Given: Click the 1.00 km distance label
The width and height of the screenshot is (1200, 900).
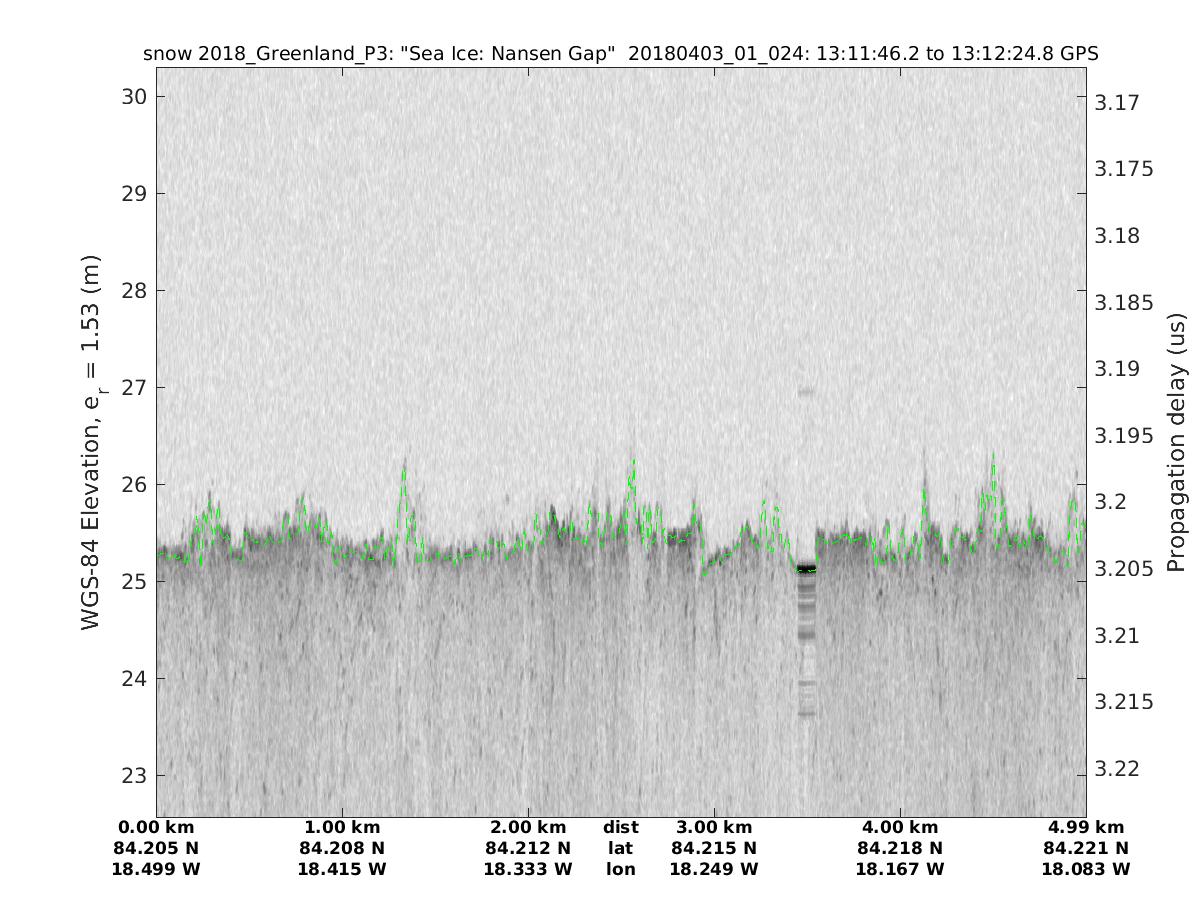Looking at the screenshot, I should (x=342, y=827).
